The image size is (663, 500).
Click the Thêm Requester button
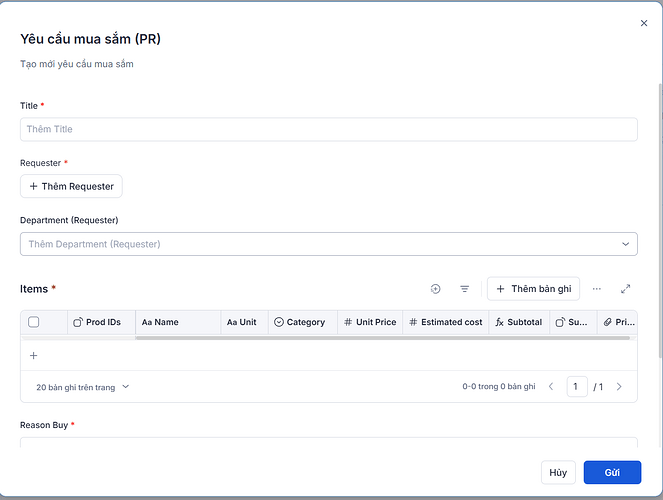click(71, 186)
